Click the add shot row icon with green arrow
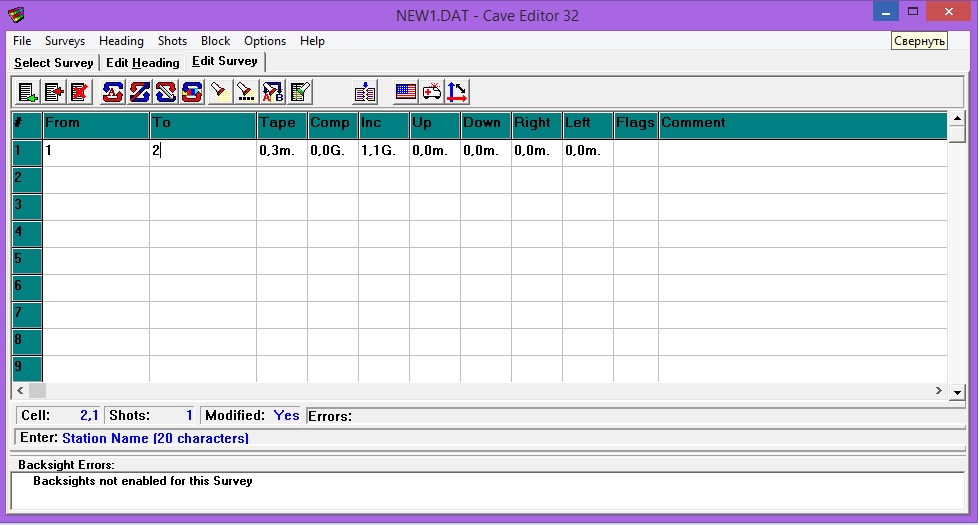This screenshot has height=525, width=978. coord(28,93)
